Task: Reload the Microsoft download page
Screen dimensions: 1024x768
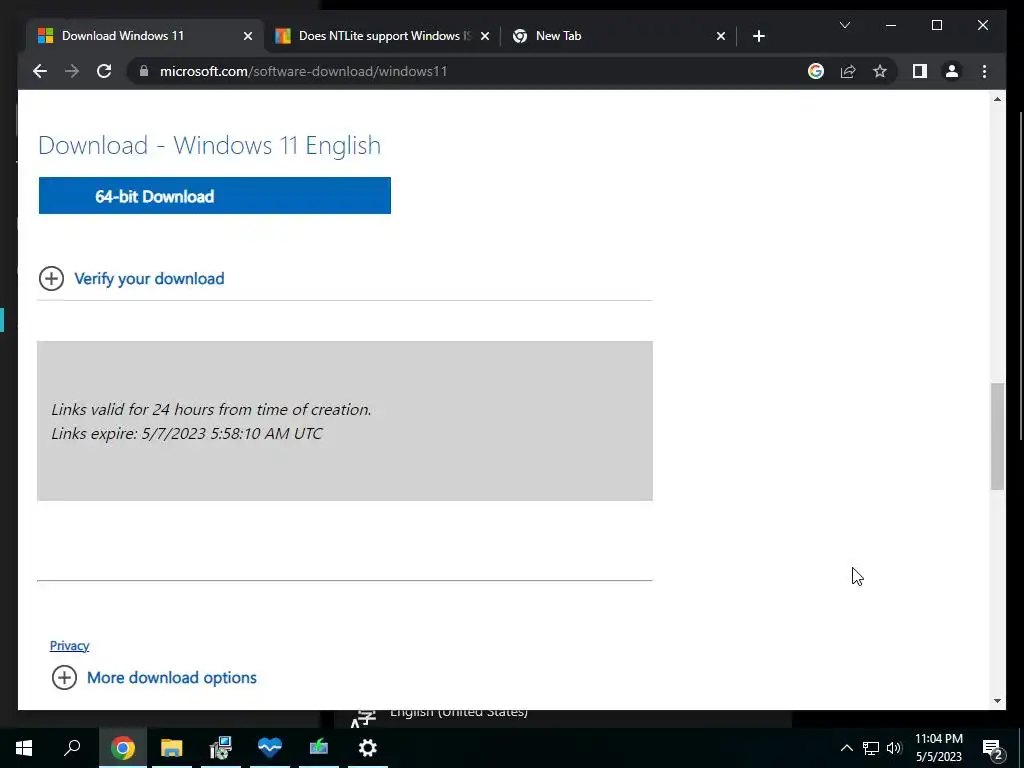Action: click(104, 71)
